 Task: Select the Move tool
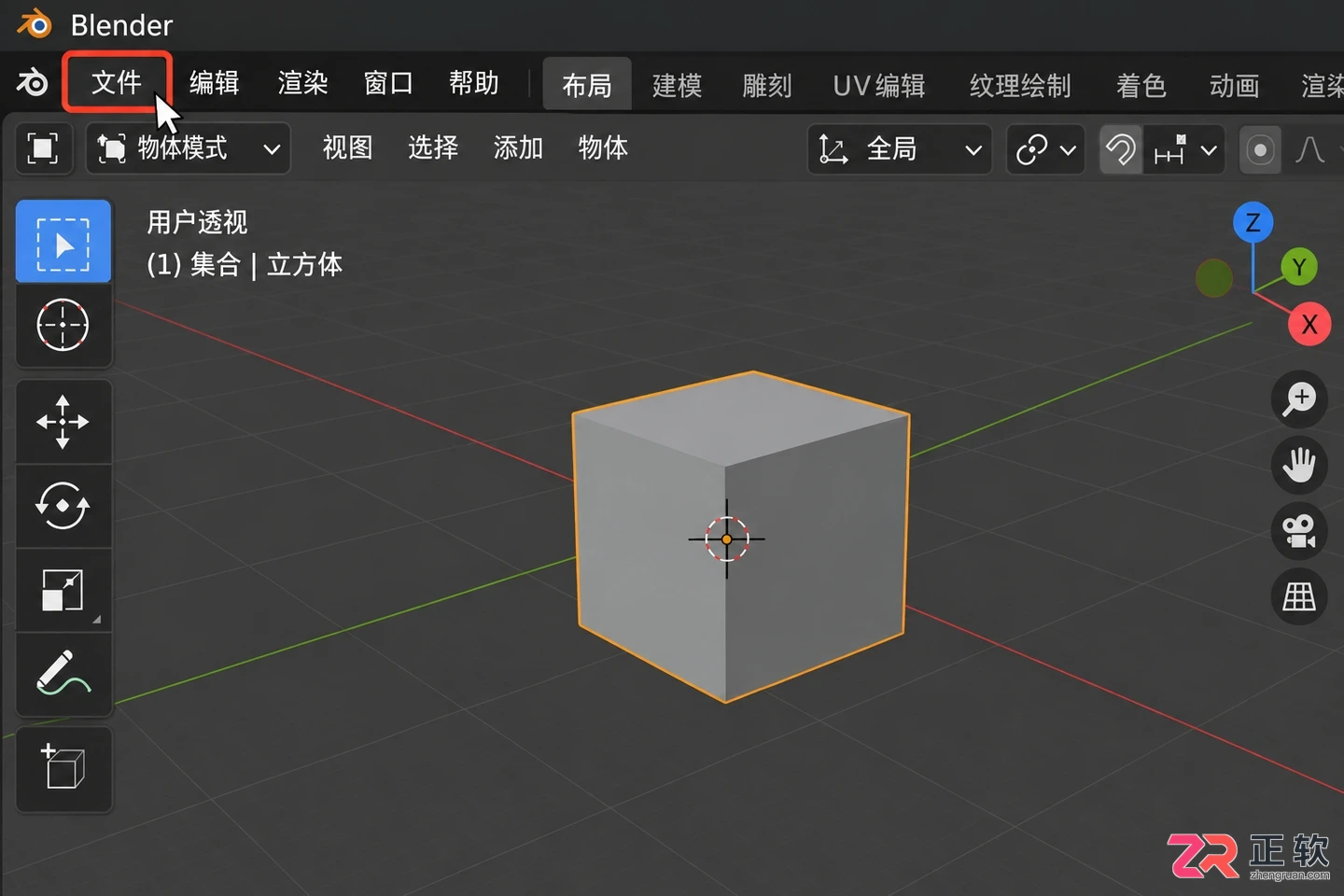coord(63,422)
